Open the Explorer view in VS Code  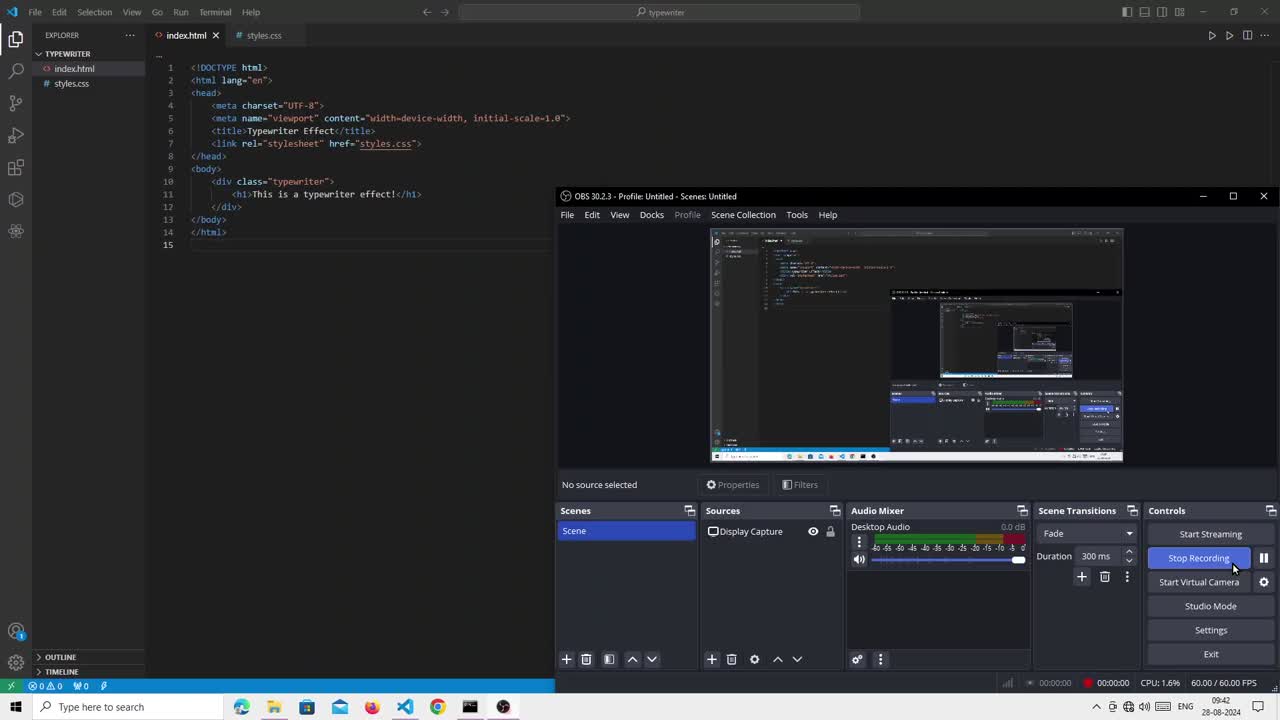[16, 39]
